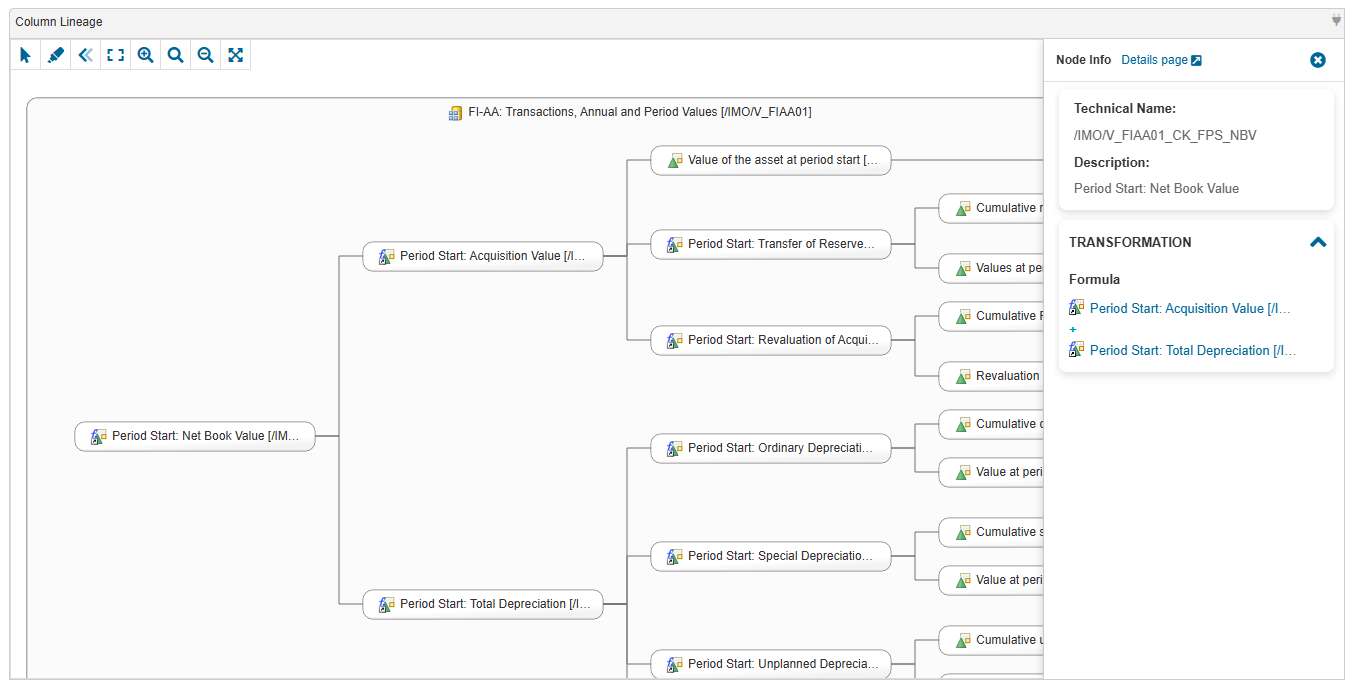
Task: Click the Technical Name: label
Action: point(1125,108)
